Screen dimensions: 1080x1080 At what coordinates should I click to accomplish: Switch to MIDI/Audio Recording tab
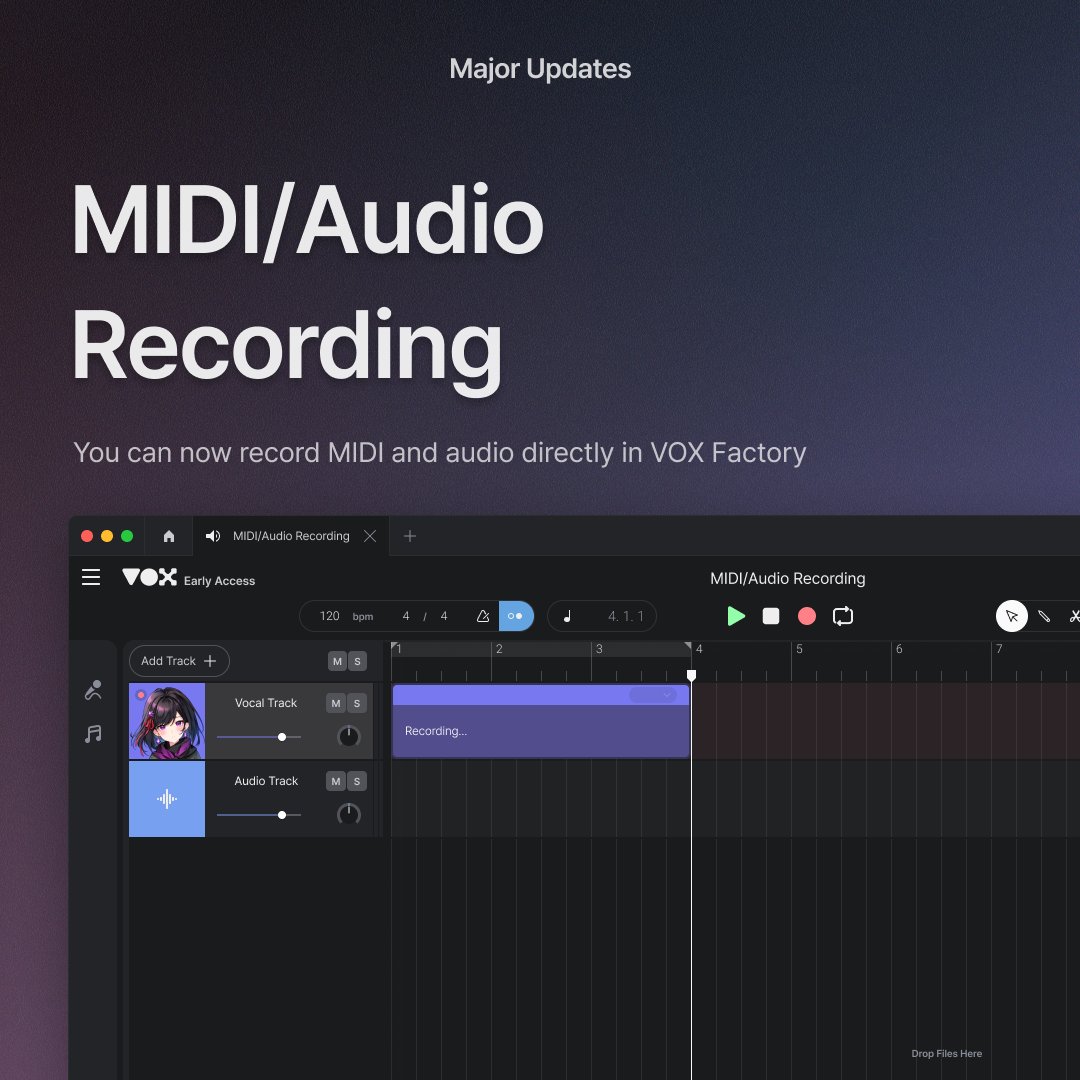pos(291,536)
